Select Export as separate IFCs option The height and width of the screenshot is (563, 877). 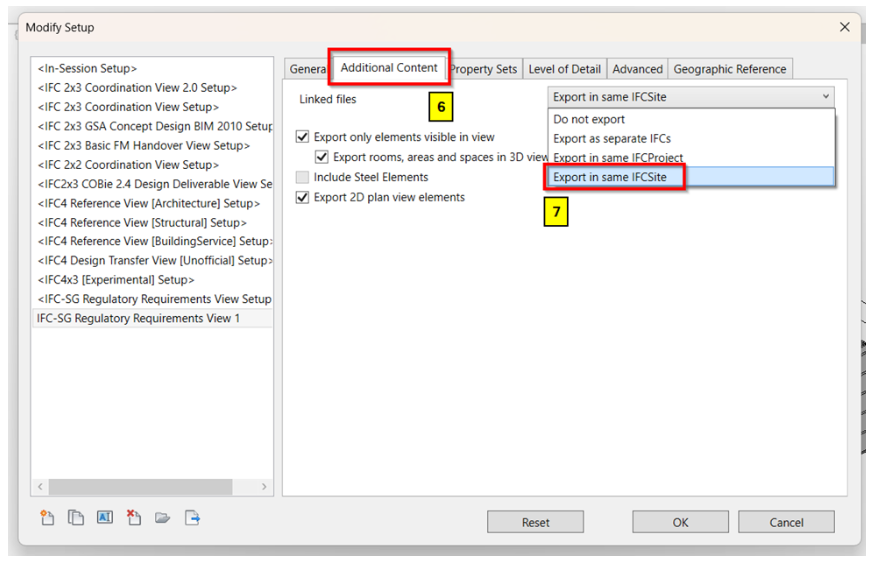[x=611, y=139]
